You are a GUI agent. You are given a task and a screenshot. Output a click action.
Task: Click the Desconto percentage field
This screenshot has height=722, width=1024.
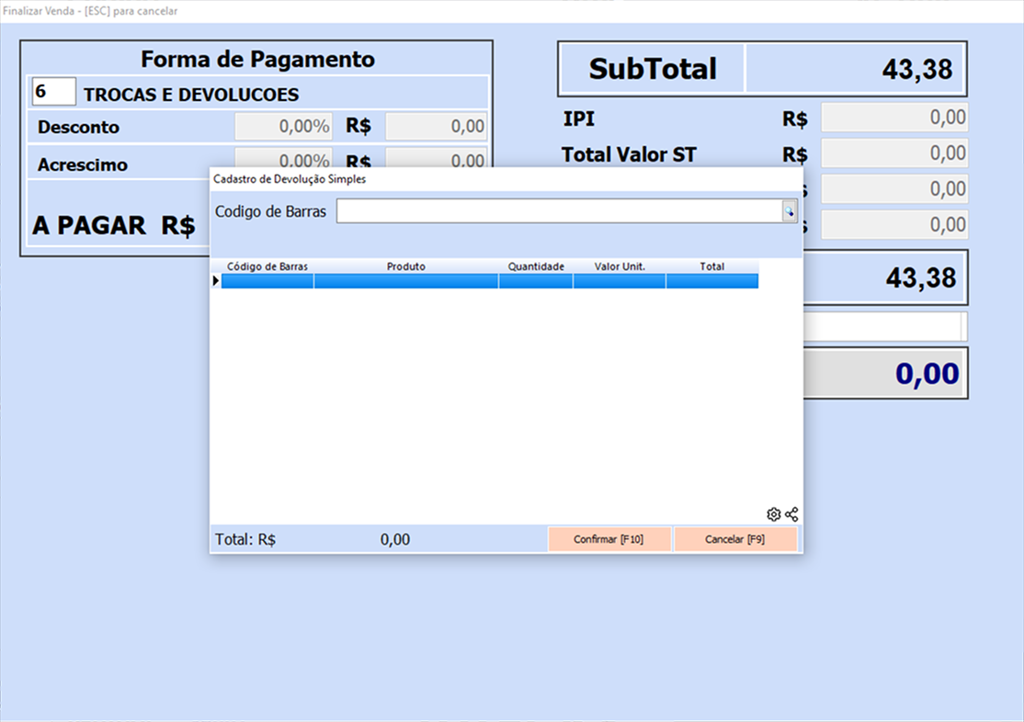(283, 127)
